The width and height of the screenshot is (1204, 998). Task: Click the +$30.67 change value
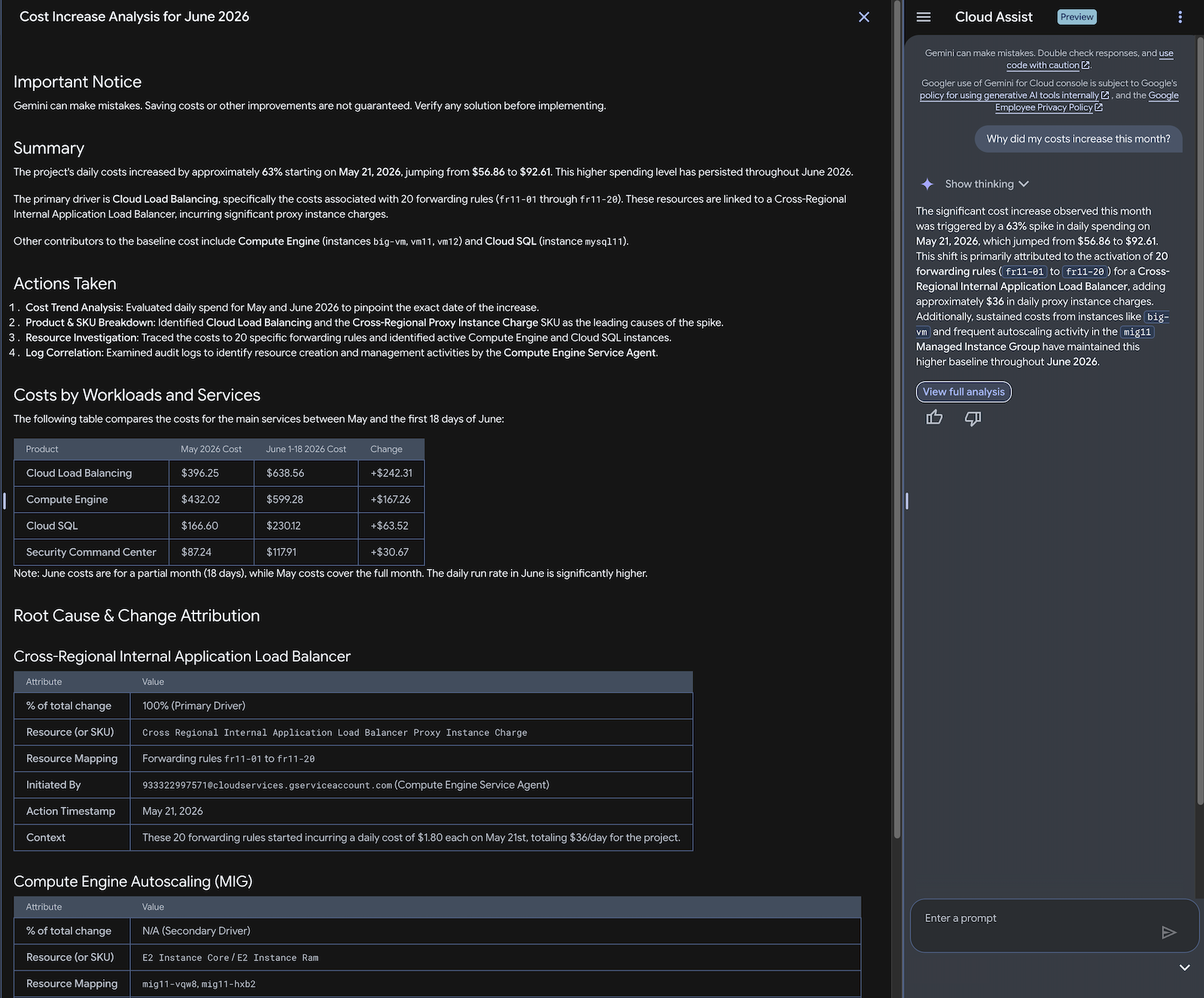click(389, 552)
